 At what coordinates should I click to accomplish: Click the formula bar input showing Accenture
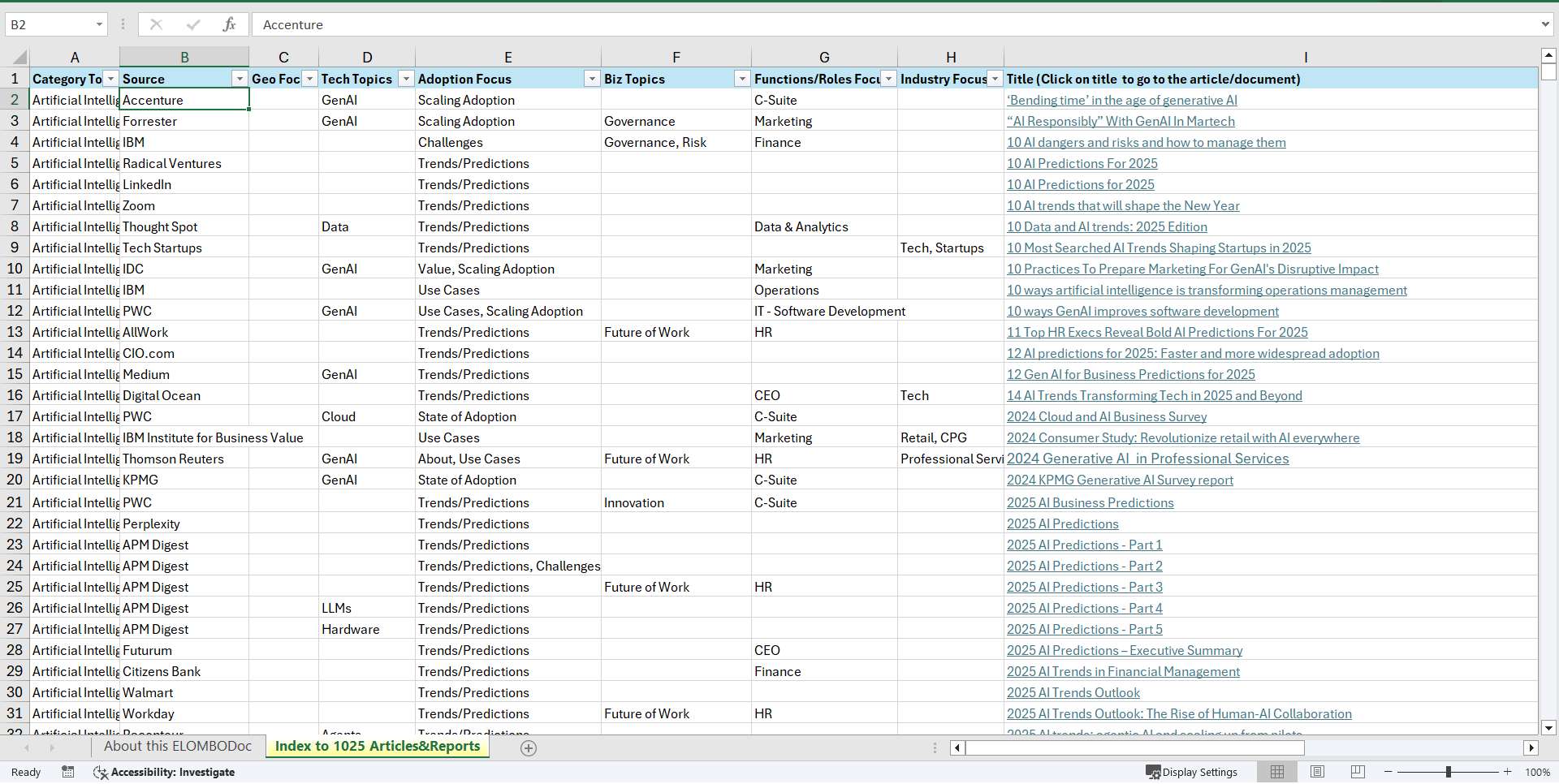[893, 24]
